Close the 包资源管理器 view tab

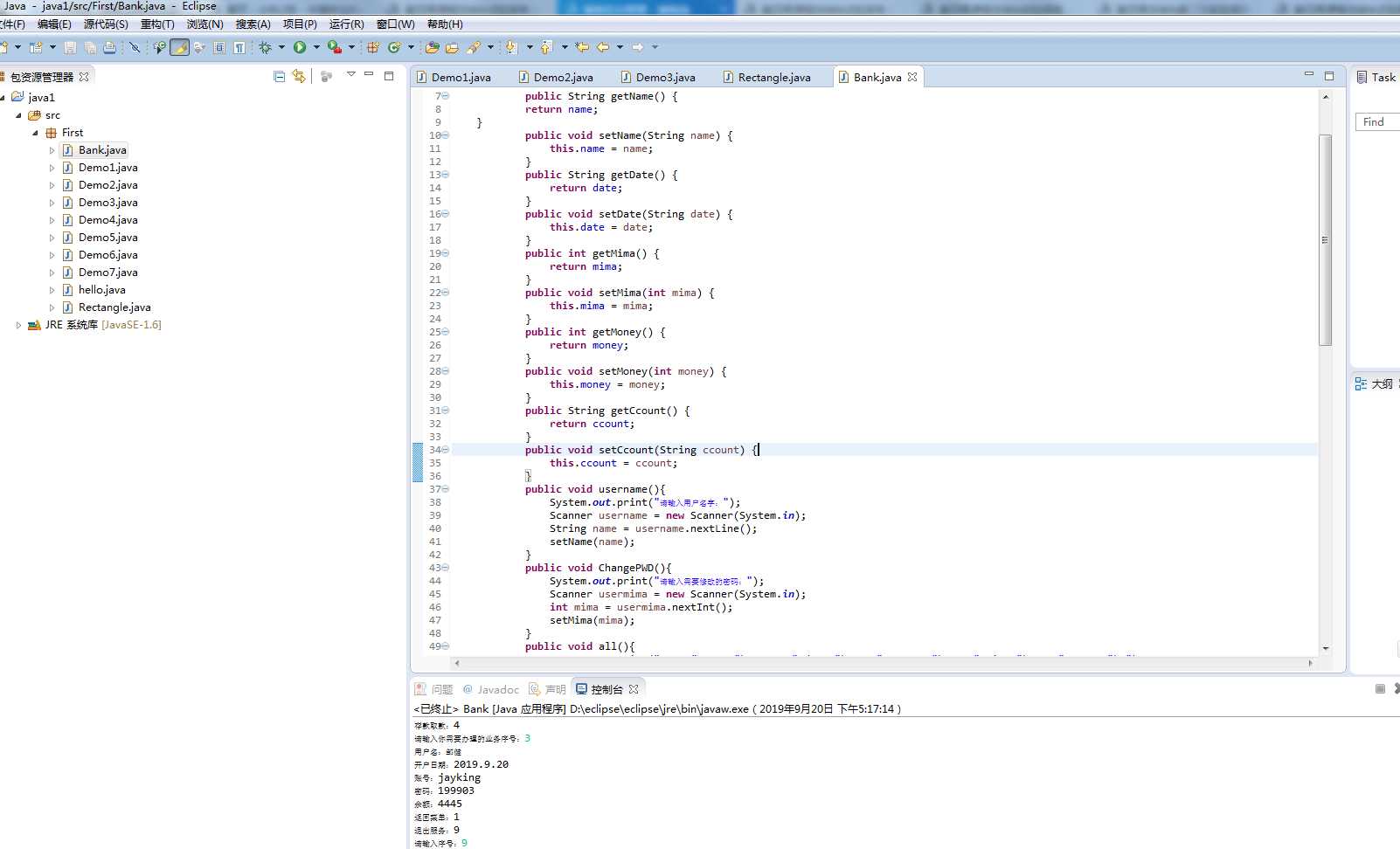(x=84, y=77)
